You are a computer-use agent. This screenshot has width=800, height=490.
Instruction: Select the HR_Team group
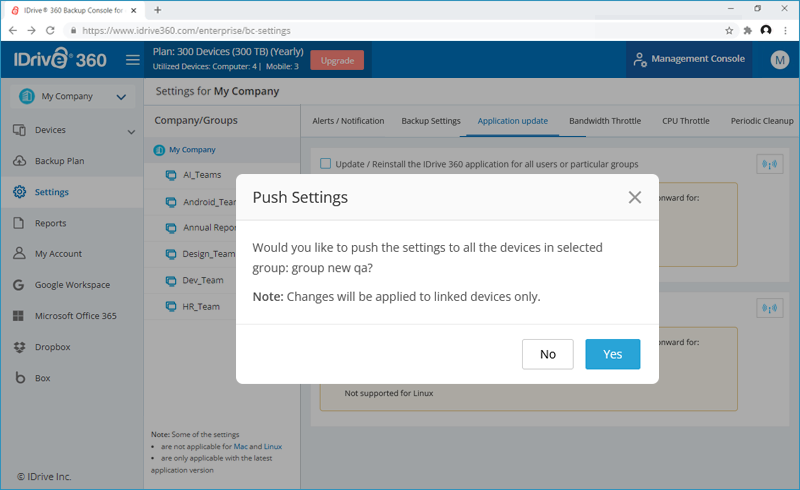coord(200,306)
